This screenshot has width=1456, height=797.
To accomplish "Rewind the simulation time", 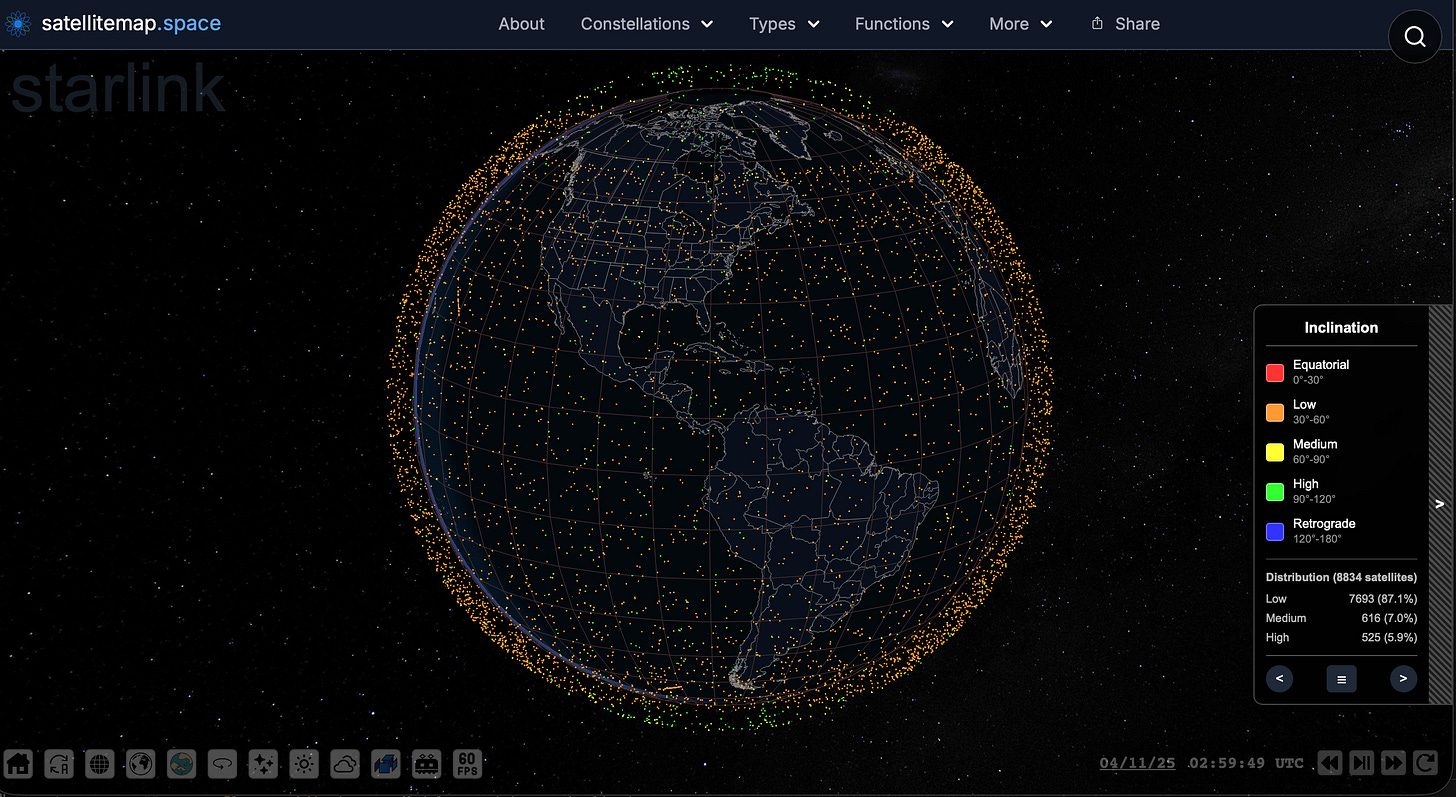I will (1329, 763).
